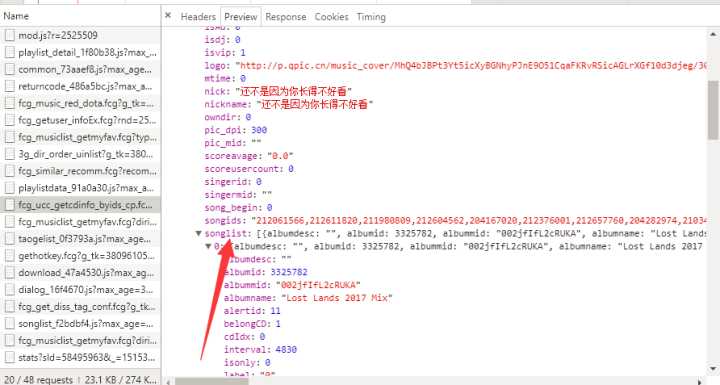This screenshot has height=385, width=720.
Task: Click the nick property value
Action: tap(294, 91)
